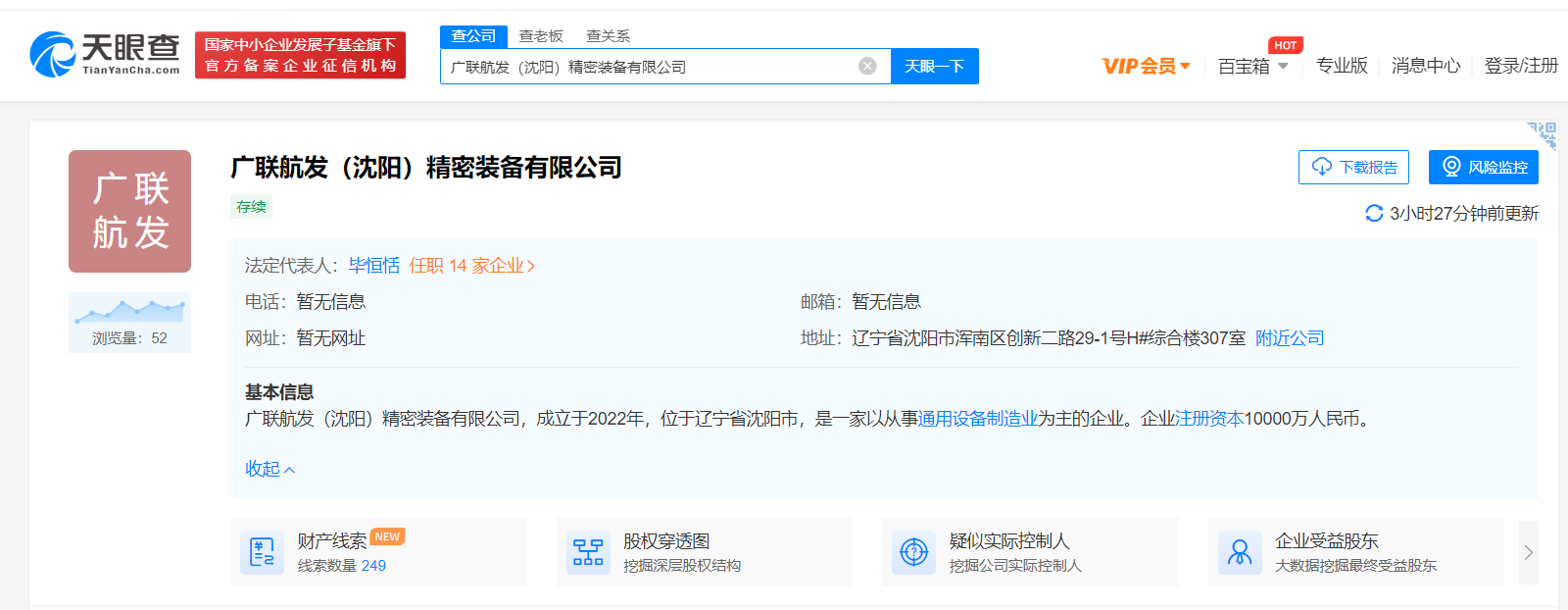Image resolution: width=1568 pixels, height=610 pixels.
Task: Follow the 注册资本 link
Action: point(1209,419)
